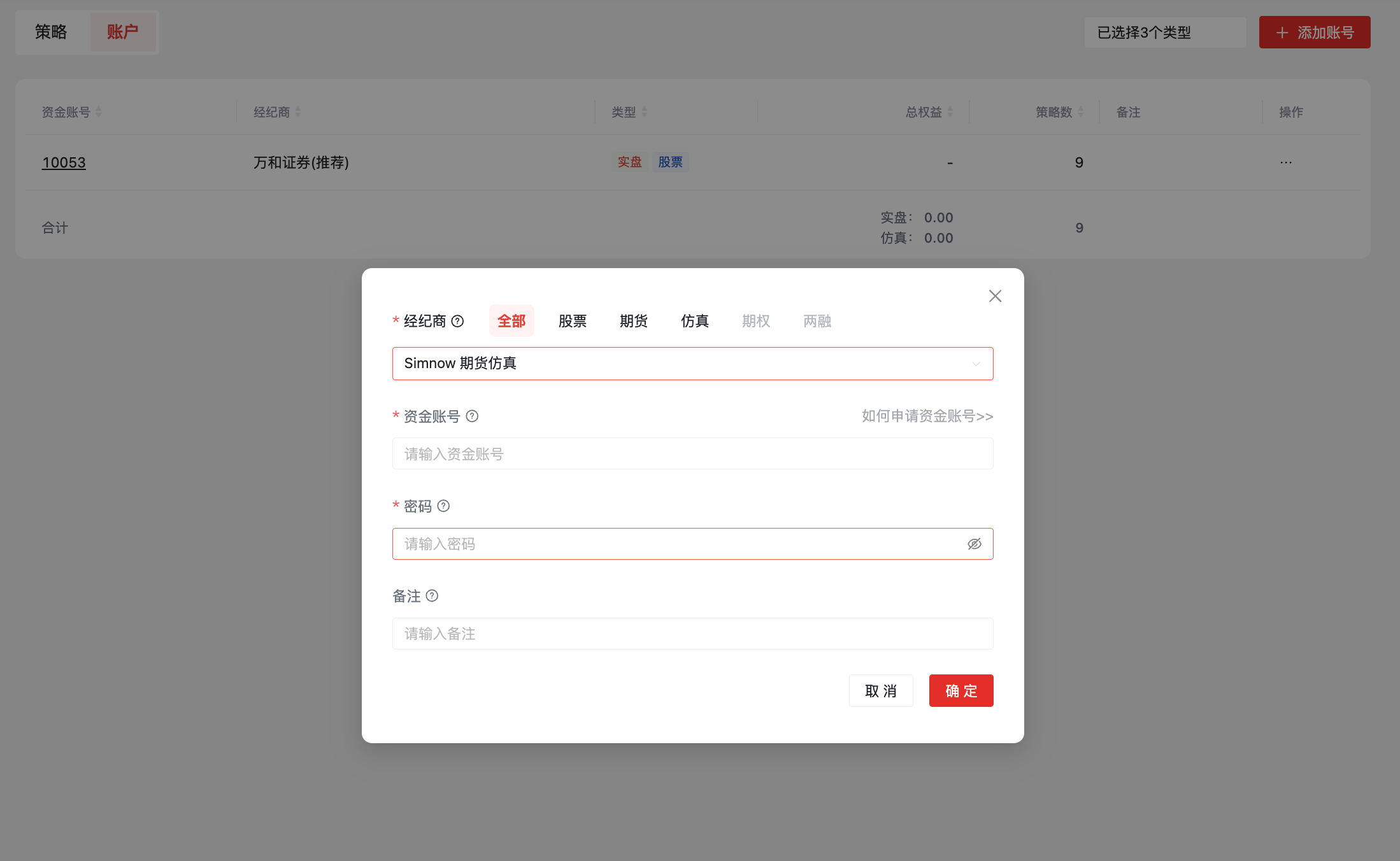Select the 股票 broker filter
This screenshot has width=1400, height=861.
[572, 321]
